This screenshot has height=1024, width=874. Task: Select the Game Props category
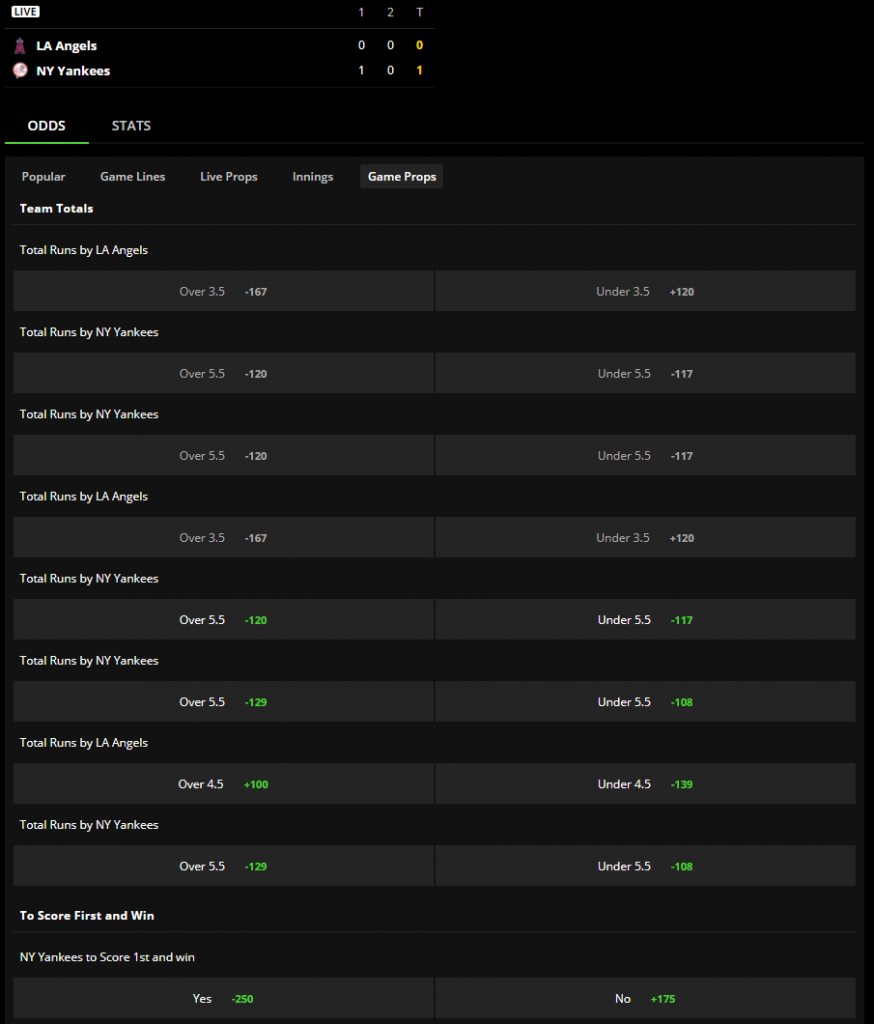tap(402, 176)
